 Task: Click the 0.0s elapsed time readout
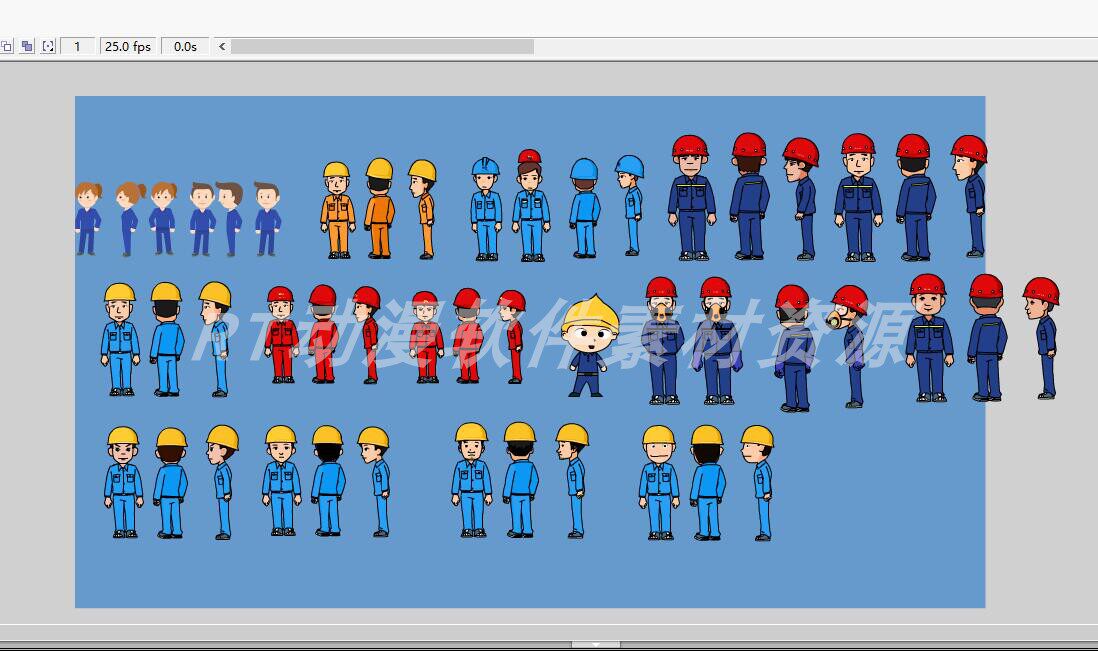point(186,46)
